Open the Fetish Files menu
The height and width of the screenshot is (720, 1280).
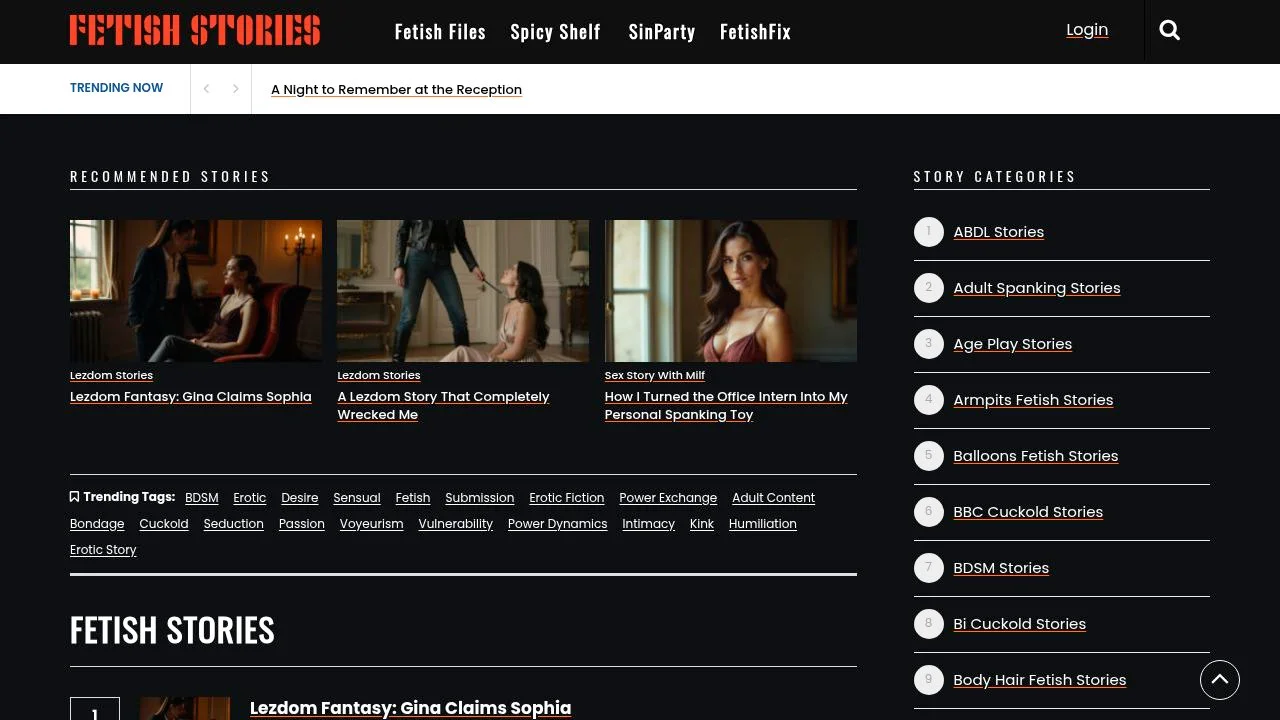point(440,31)
